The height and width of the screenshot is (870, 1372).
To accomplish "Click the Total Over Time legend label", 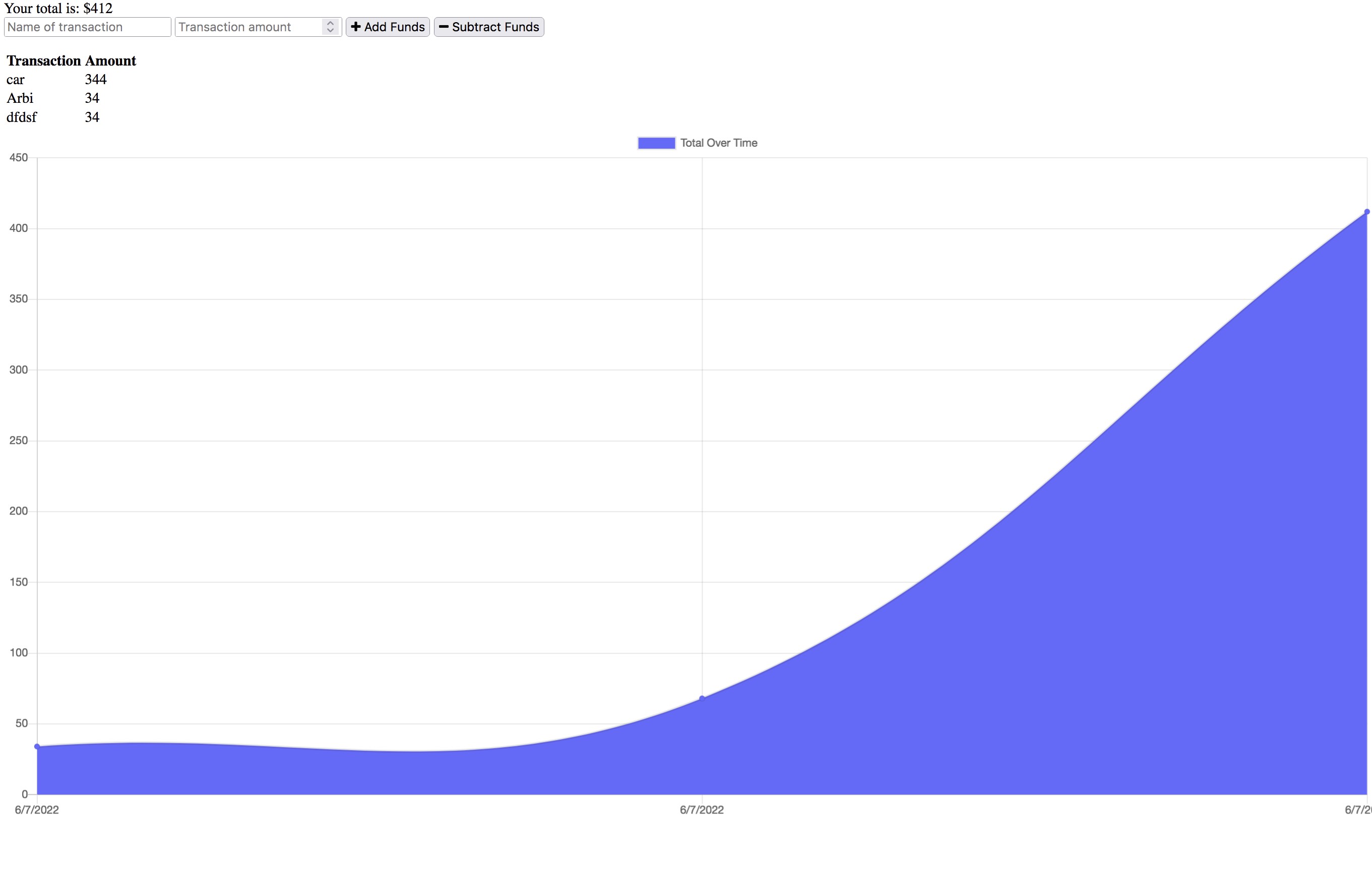I will coord(718,143).
